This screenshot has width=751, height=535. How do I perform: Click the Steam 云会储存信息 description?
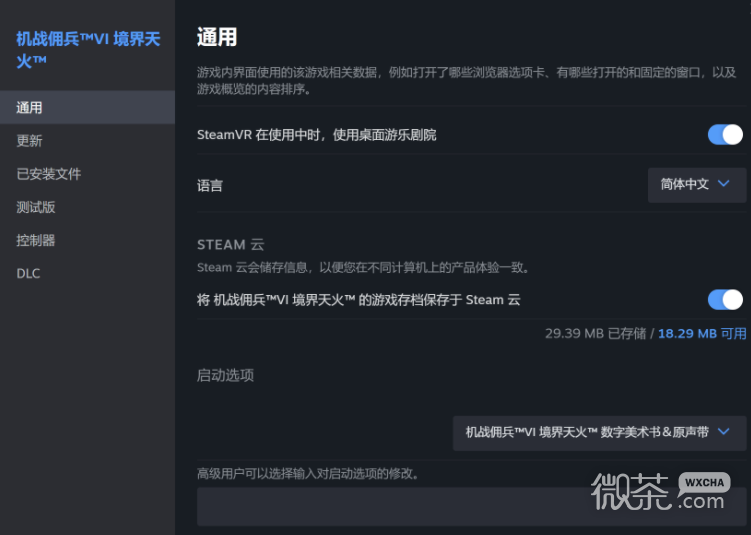[x=364, y=267]
